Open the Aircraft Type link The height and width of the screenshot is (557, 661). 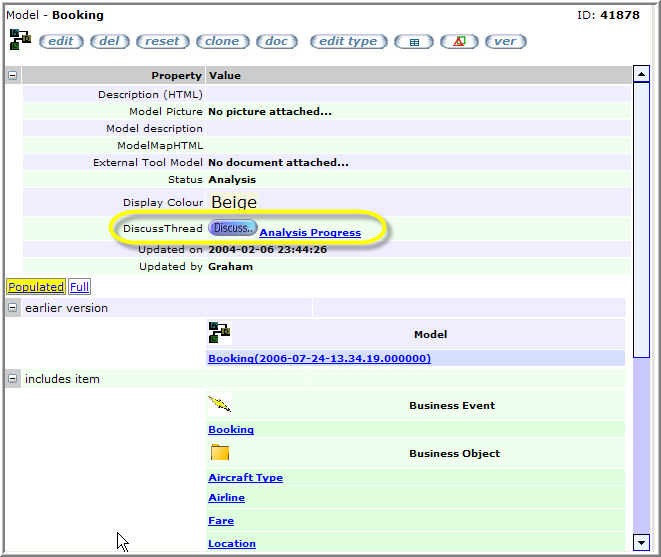[x=245, y=478]
